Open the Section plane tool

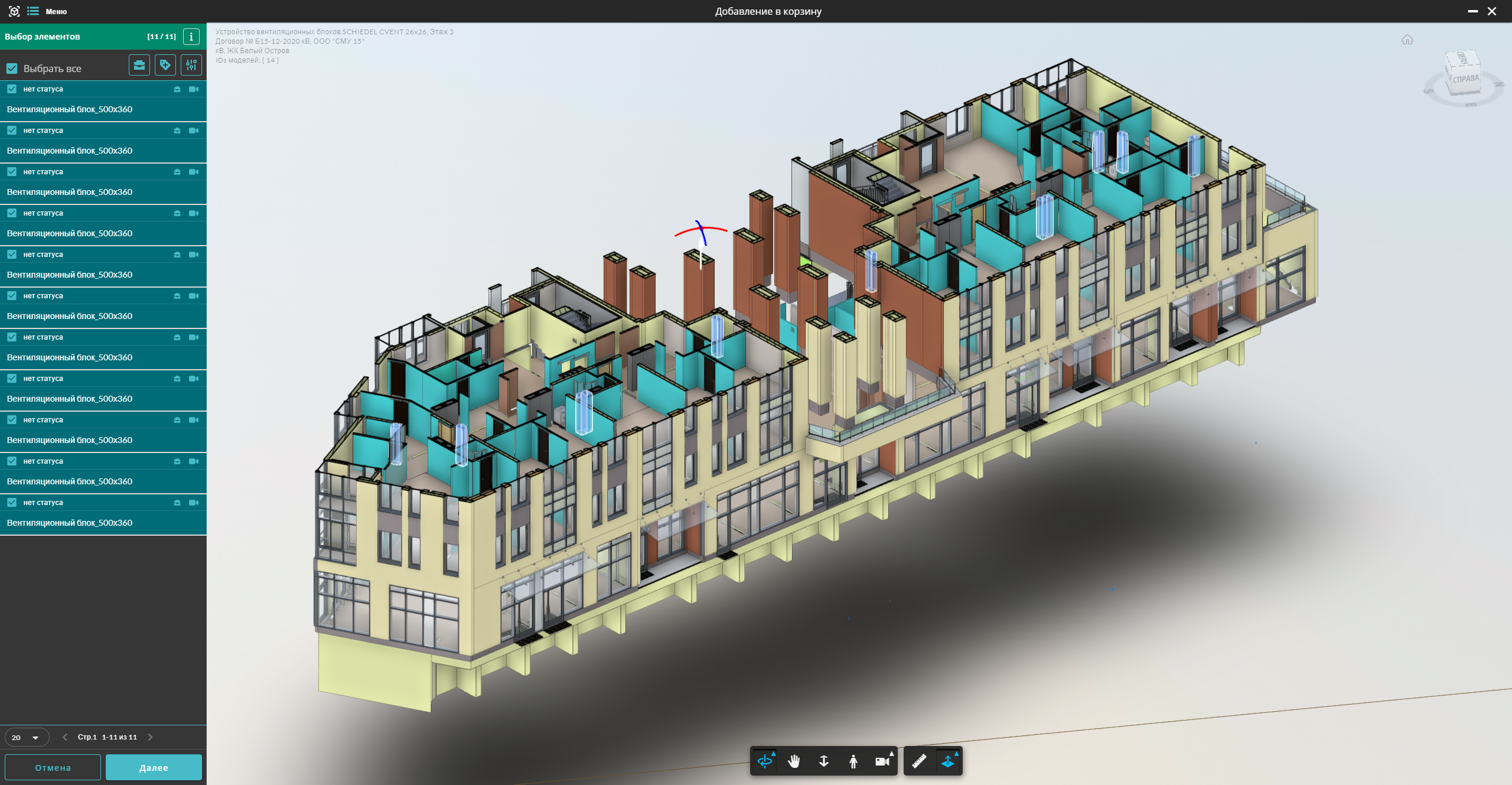948,761
